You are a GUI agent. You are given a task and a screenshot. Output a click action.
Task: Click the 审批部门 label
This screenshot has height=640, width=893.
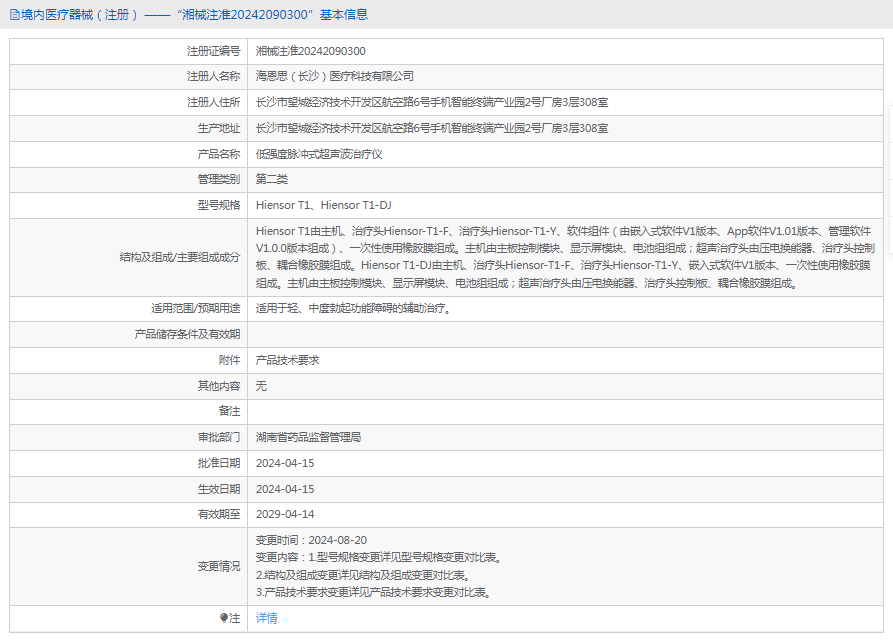[219, 437]
